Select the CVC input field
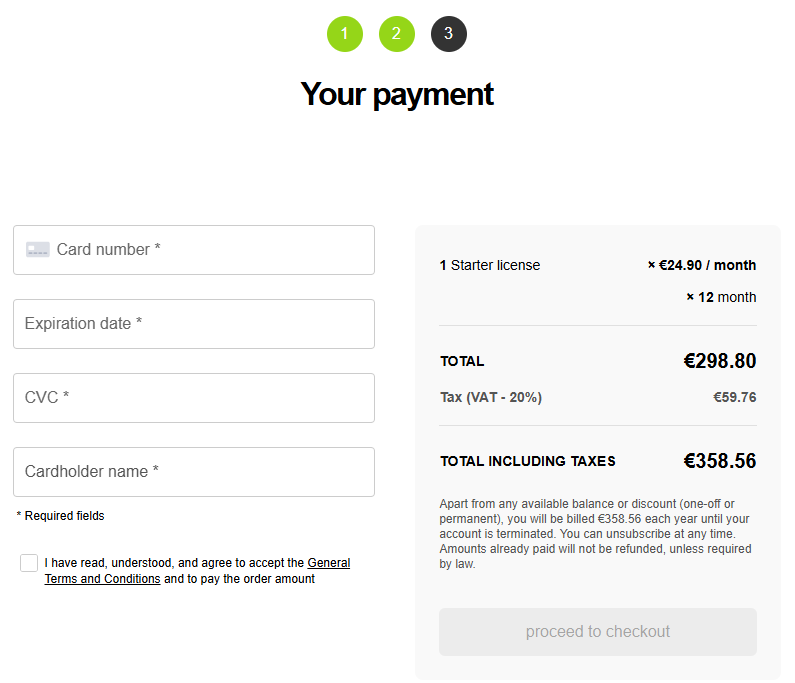The image size is (795, 683). pos(194,398)
